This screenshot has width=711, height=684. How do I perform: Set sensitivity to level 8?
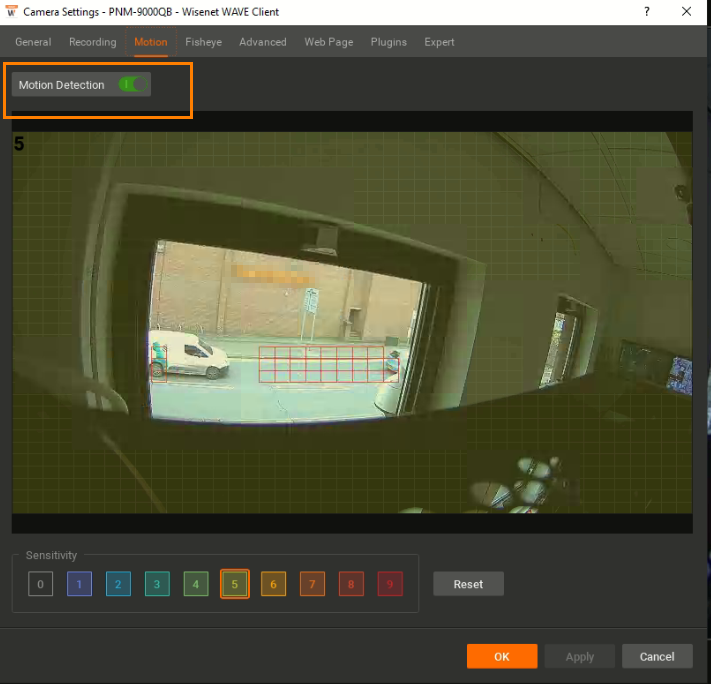coord(351,584)
